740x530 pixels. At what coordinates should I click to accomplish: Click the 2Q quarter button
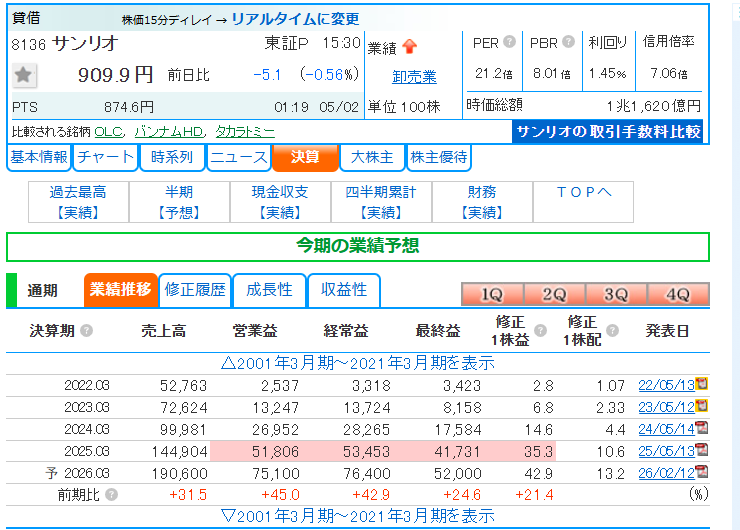coord(555,294)
